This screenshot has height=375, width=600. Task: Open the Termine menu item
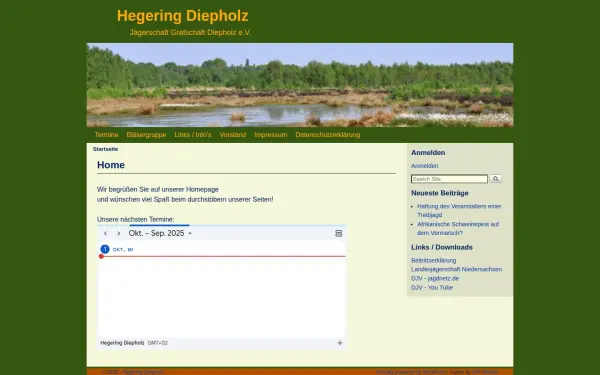click(x=106, y=135)
